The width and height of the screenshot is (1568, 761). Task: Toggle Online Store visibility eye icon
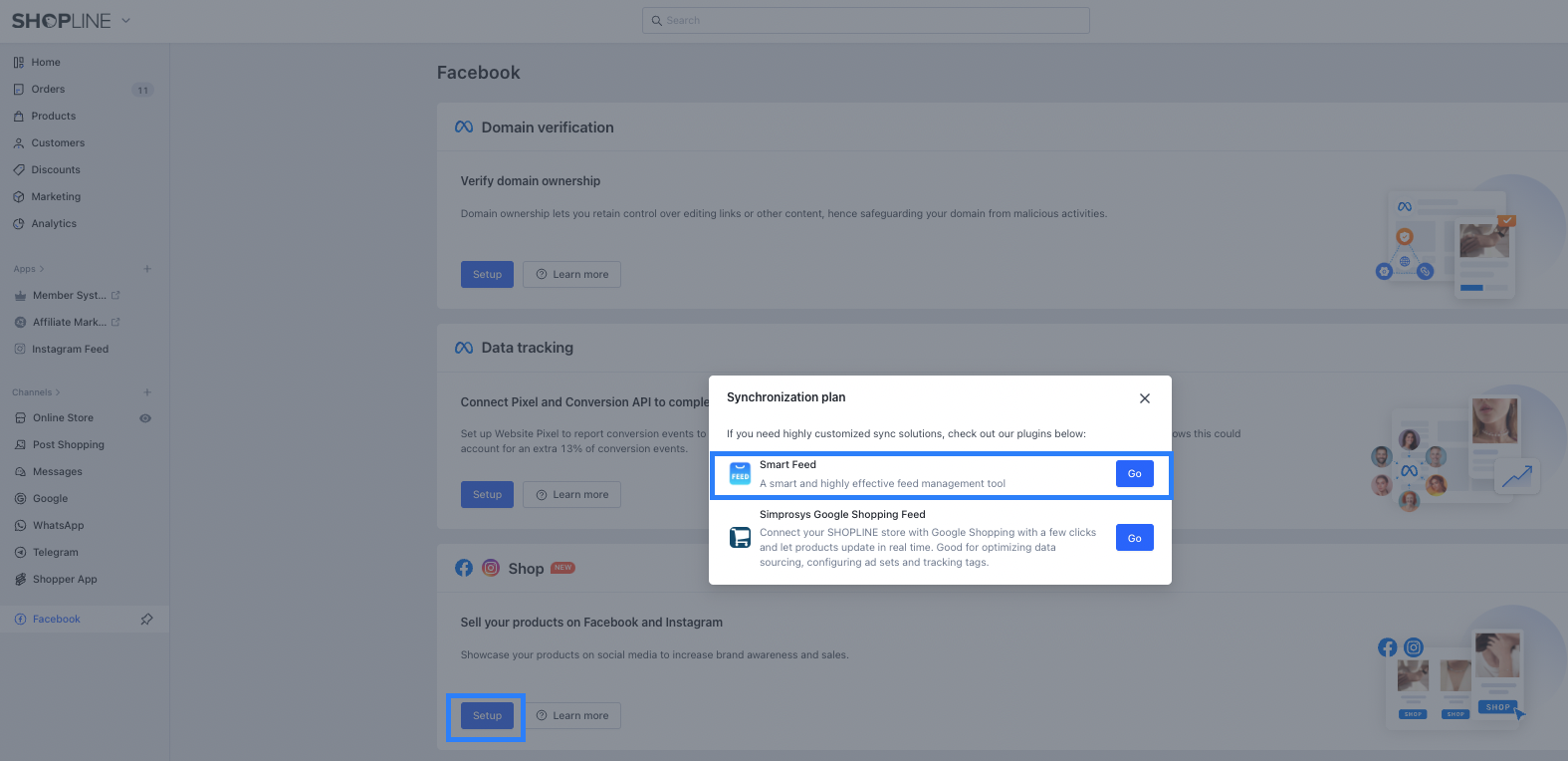(x=145, y=418)
